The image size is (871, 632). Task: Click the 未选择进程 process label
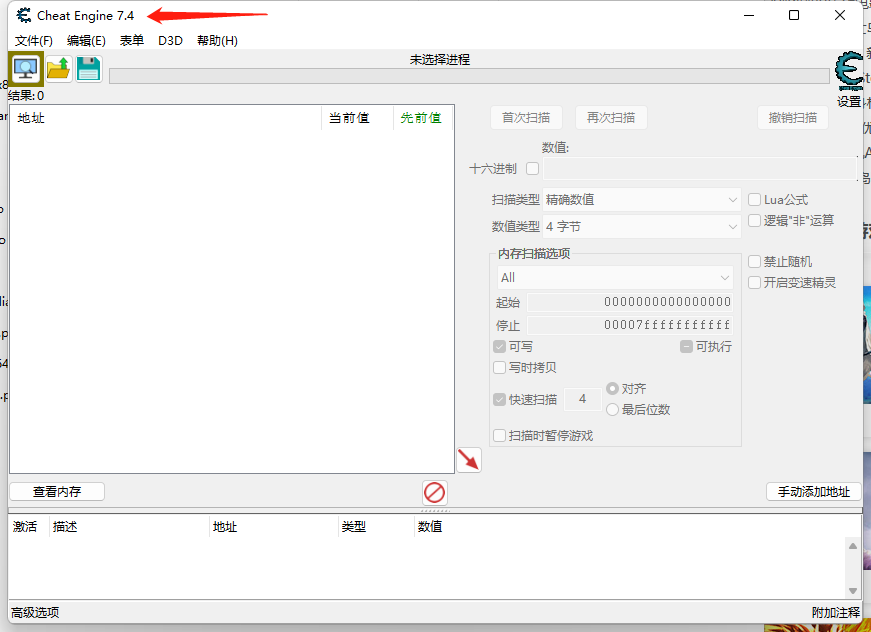point(440,59)
